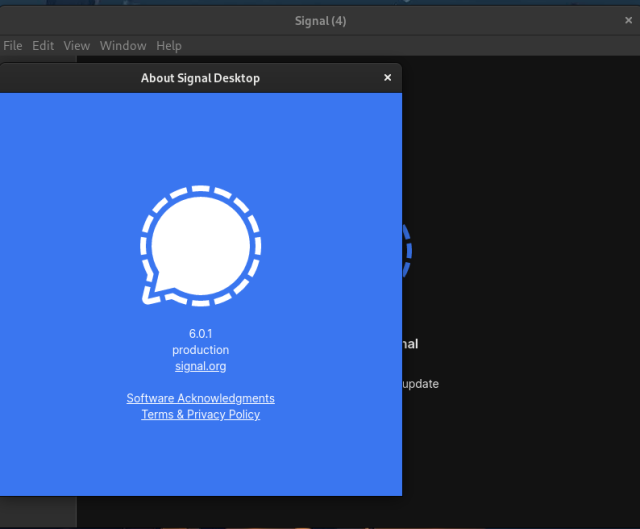Image resolution: width=640 pixels, height=529 pixels.
Task: Click the About Signal Desktop title bar
Action: (200, 78)
